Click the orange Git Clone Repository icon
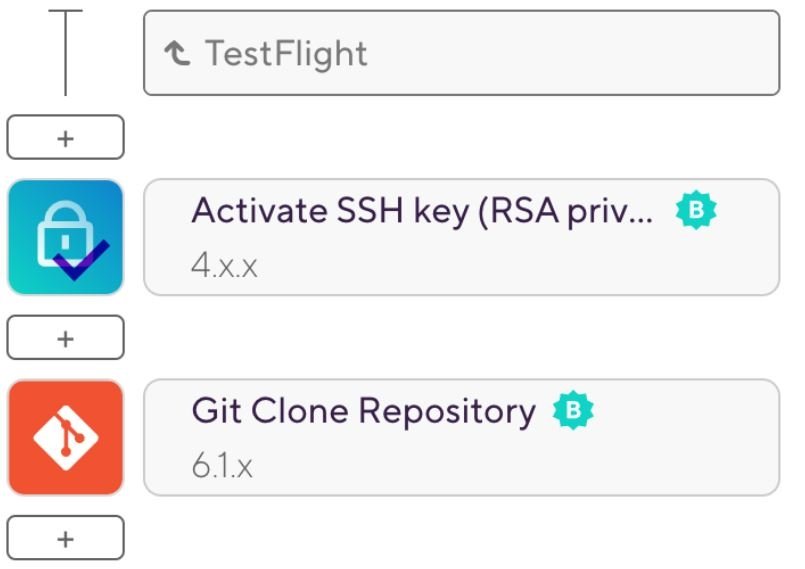805x569 pixels. click(x=65, y=437)
